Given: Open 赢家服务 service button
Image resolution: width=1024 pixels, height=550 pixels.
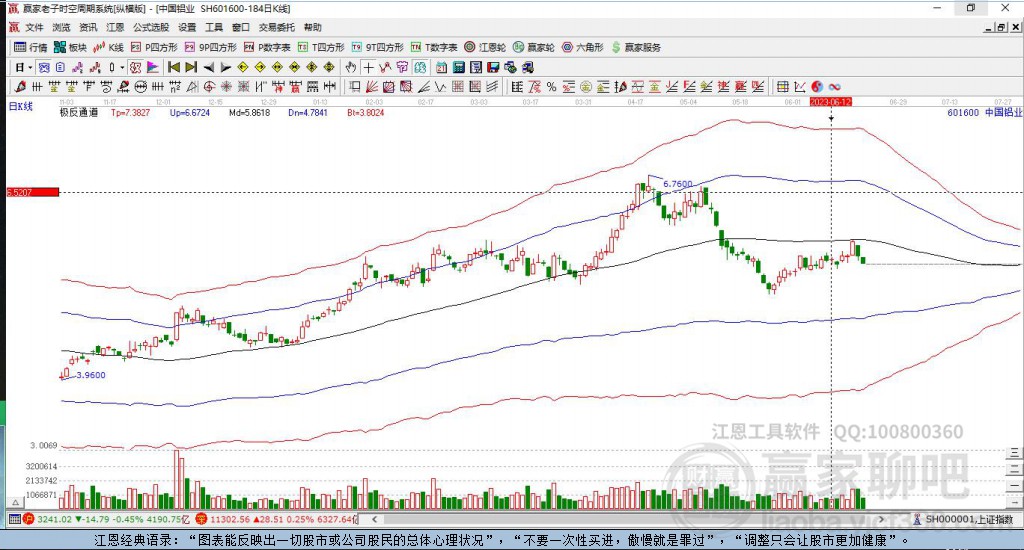Looking at the screenshot, I should [636, 47].
